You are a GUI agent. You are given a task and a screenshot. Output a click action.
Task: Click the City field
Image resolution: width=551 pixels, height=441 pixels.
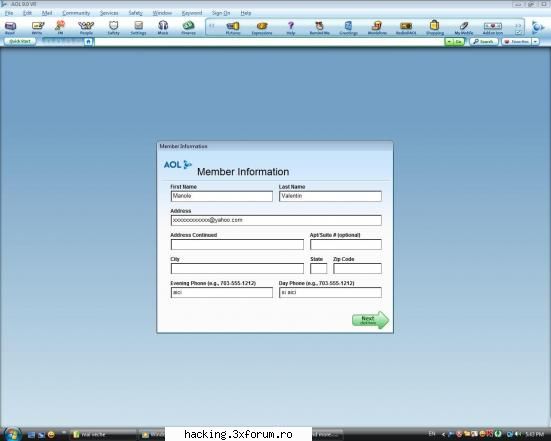pyautogui.click(x=237, y=268)
